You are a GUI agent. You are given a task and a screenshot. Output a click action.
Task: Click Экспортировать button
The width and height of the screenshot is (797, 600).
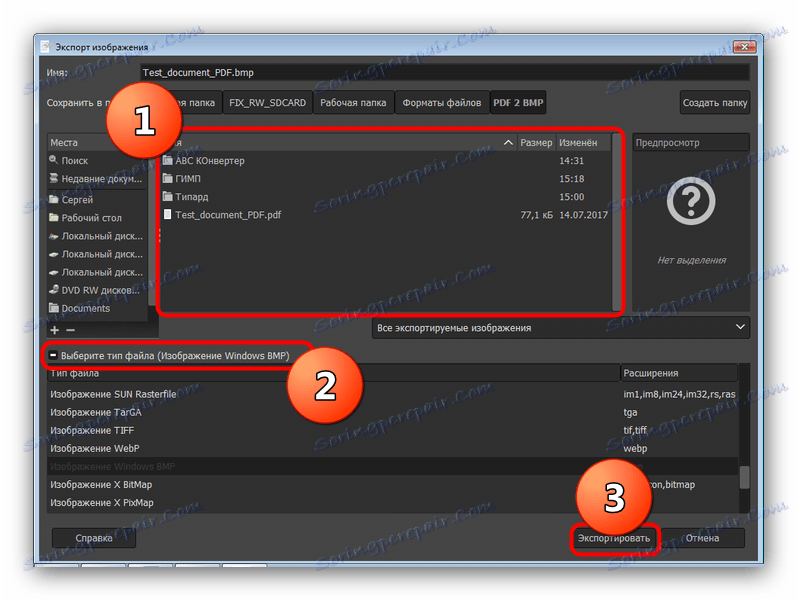(614, 538)
